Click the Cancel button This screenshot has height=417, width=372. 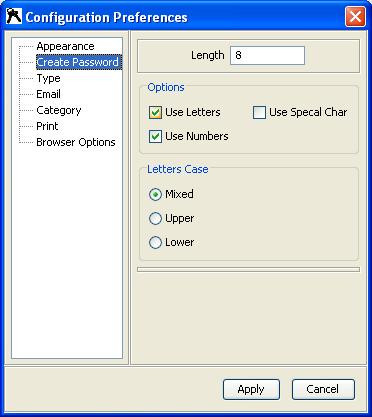(323, 389)
